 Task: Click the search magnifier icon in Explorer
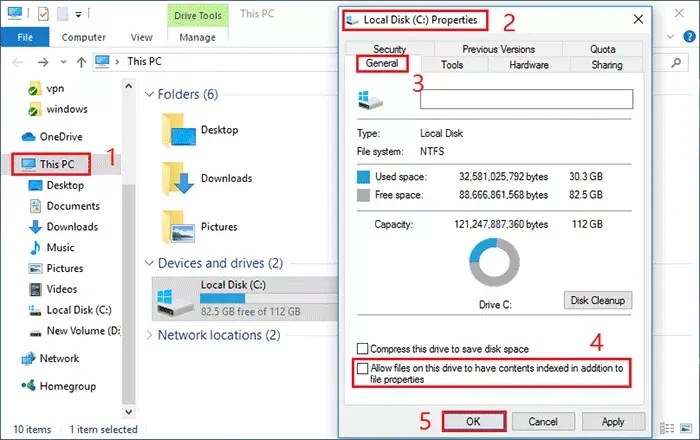click(676, 62)
